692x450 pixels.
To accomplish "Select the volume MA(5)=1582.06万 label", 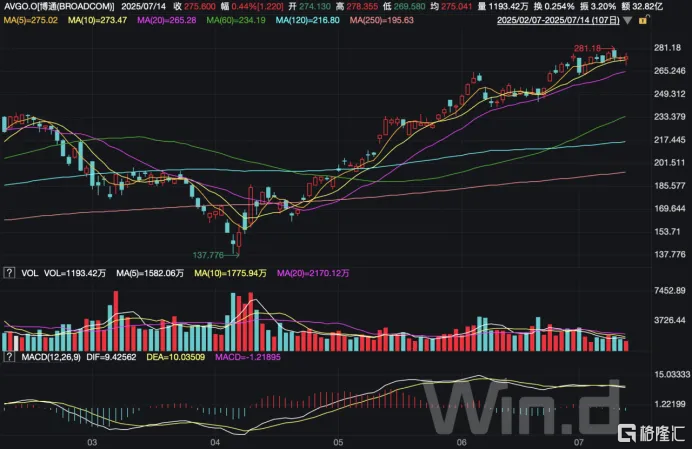I will (x=150, y=274).
